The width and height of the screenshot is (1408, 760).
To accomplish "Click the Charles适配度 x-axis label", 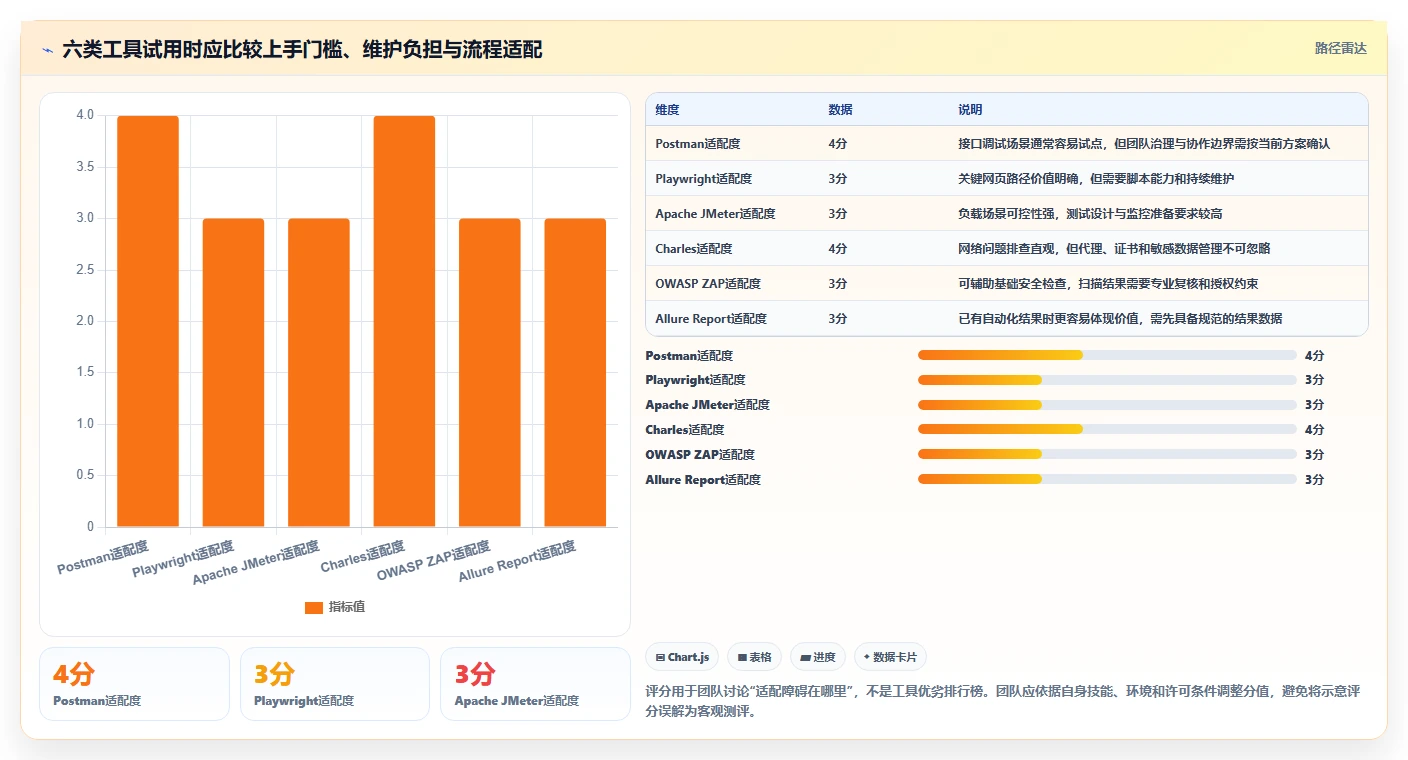I will pyautogui.click(x=363, y=556).
